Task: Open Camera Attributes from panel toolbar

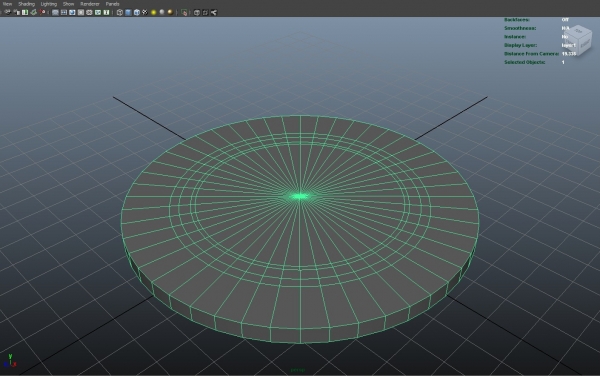Action: point(16,12)
